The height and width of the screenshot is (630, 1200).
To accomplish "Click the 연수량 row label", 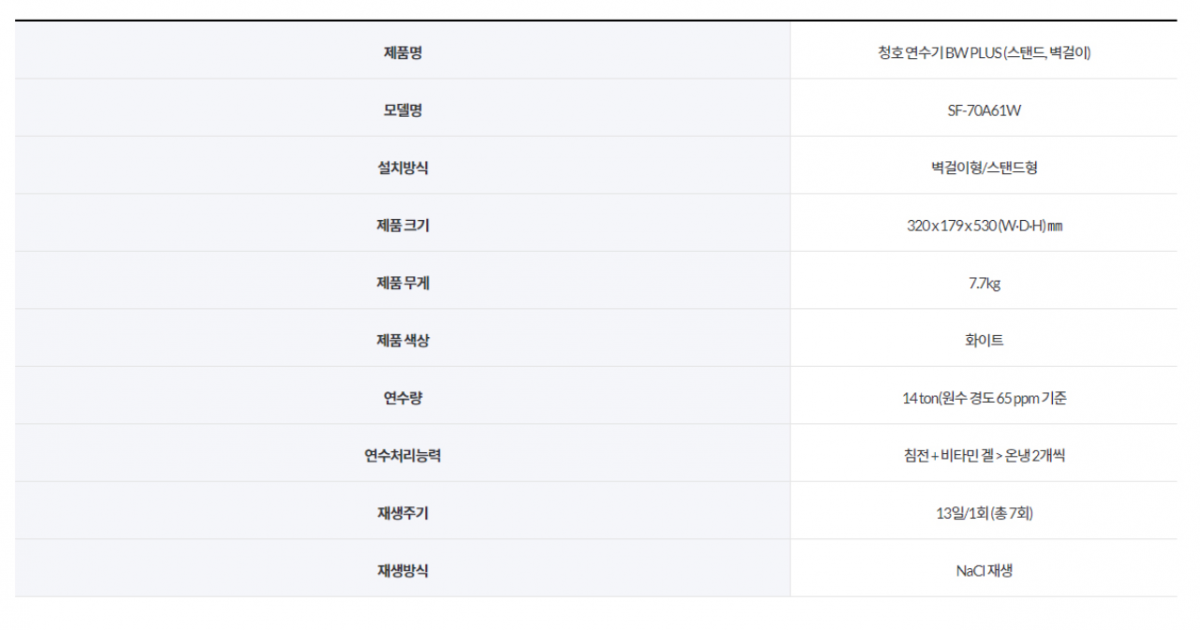I will (402, 399).
